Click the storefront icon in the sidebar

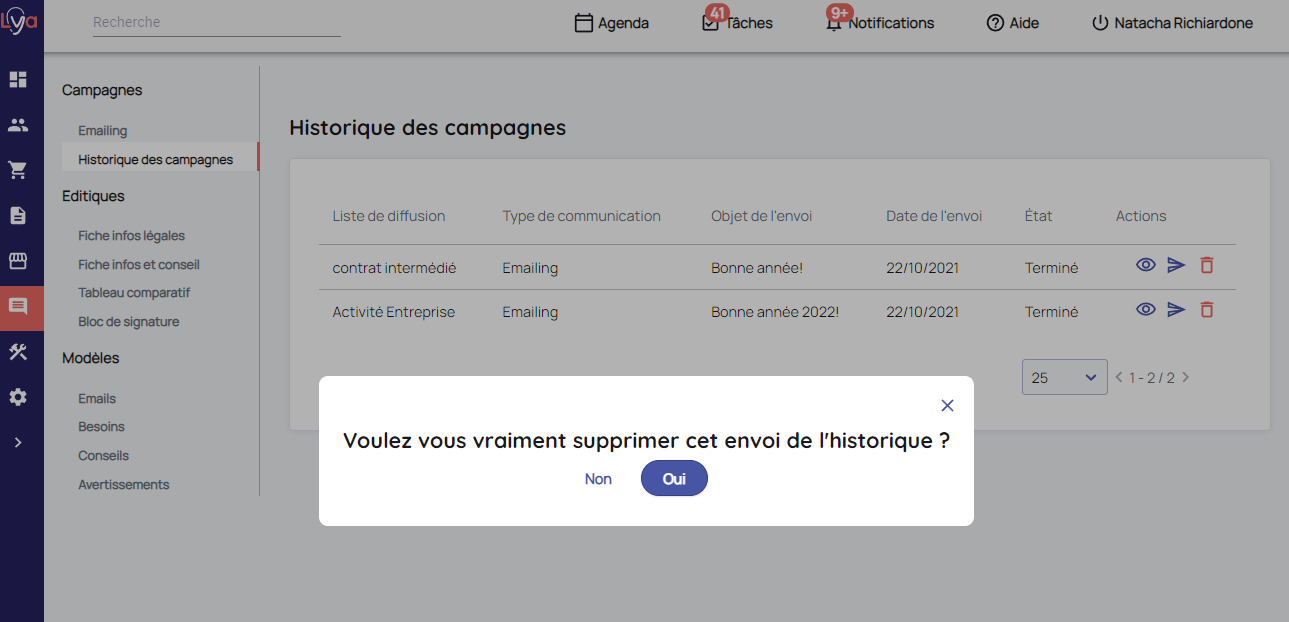[18, 261]
